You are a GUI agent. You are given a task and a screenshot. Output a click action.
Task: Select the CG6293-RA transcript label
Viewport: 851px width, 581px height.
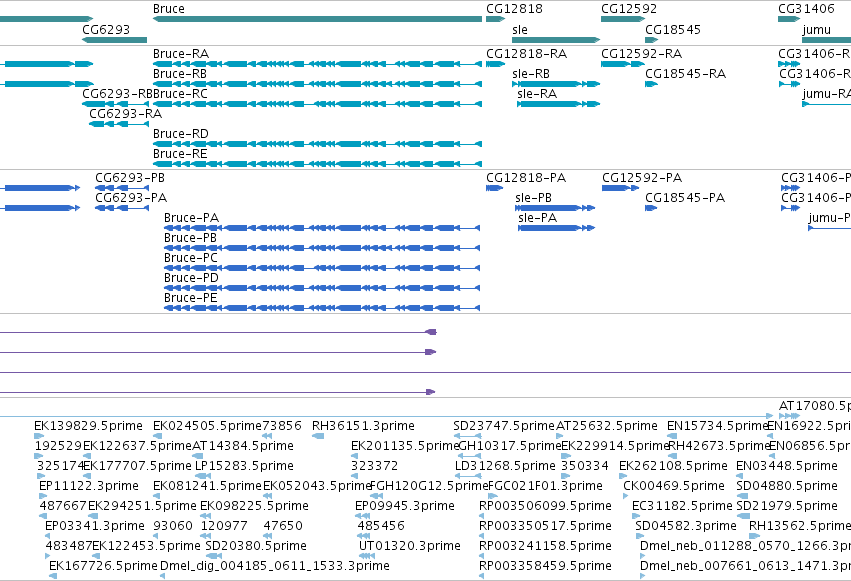pyautogui.click(x=125, y=114)
